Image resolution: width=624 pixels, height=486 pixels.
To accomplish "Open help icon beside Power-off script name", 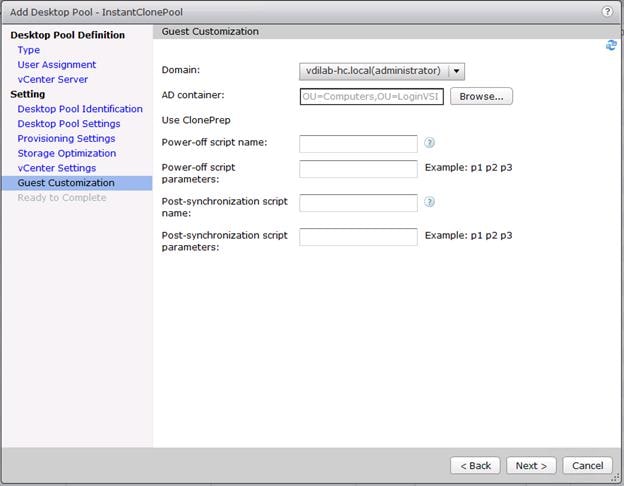I will click(429, 142).
